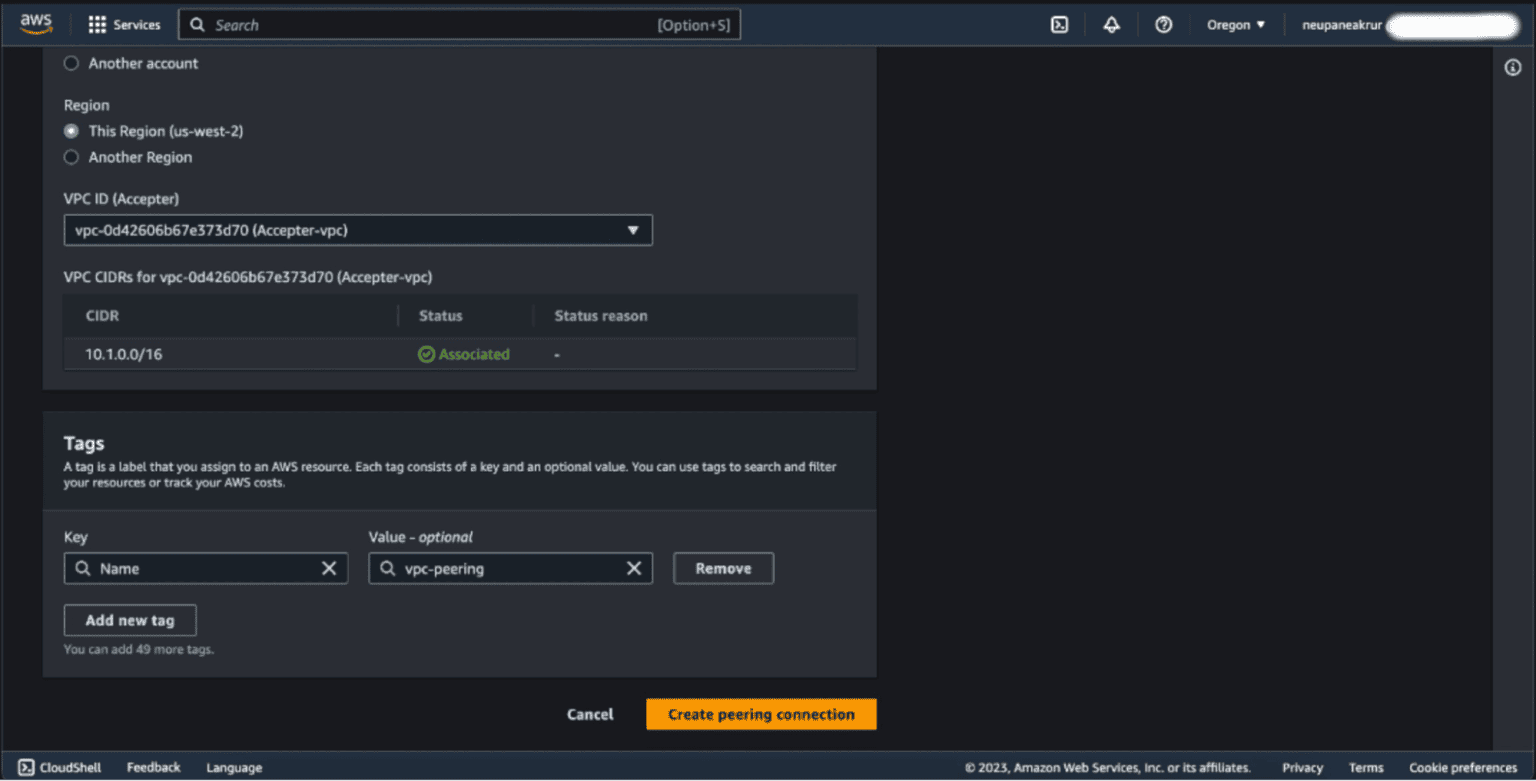Choose the Another Region option

(71, 157)
